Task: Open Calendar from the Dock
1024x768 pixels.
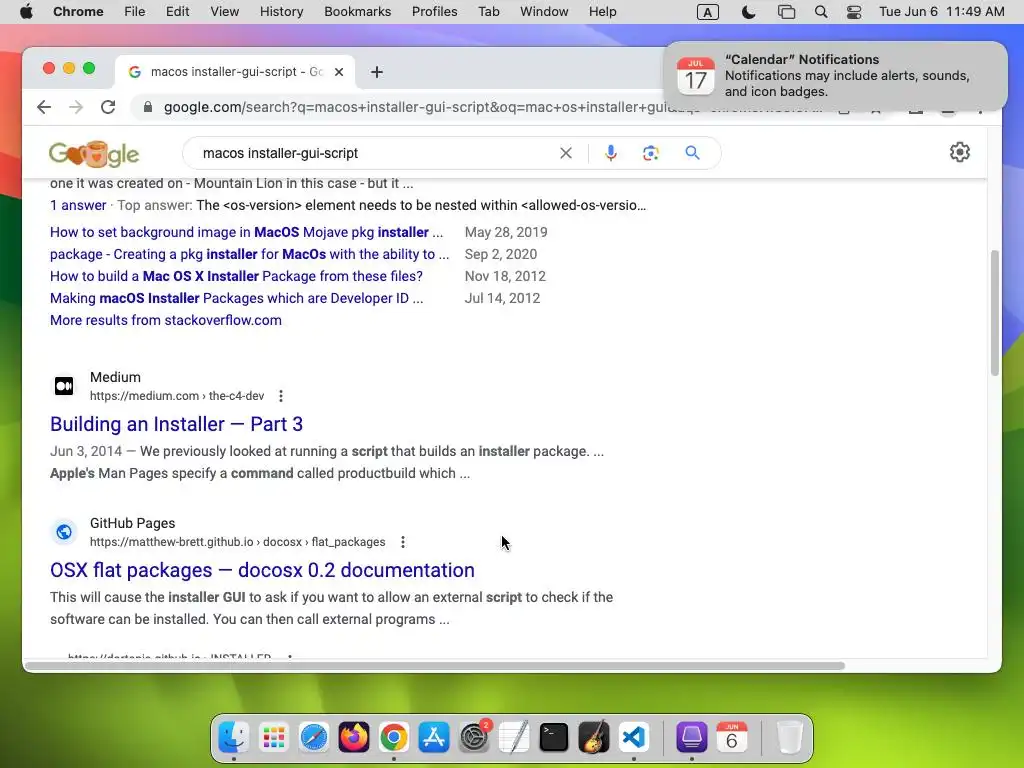Action: pyautogui.click(x=731, y=738)
